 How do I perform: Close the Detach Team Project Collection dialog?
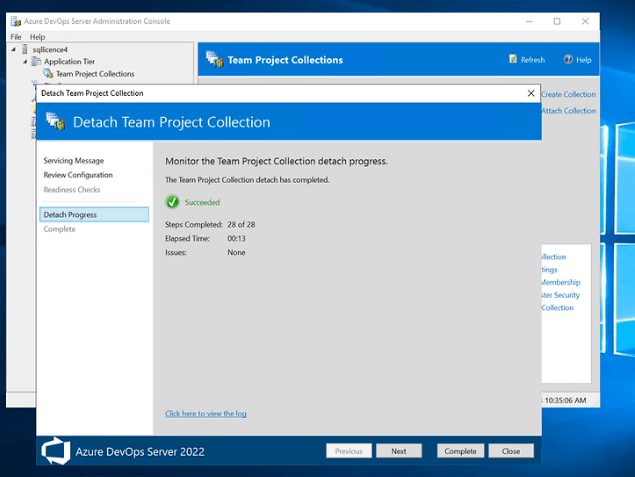(531, 93)
